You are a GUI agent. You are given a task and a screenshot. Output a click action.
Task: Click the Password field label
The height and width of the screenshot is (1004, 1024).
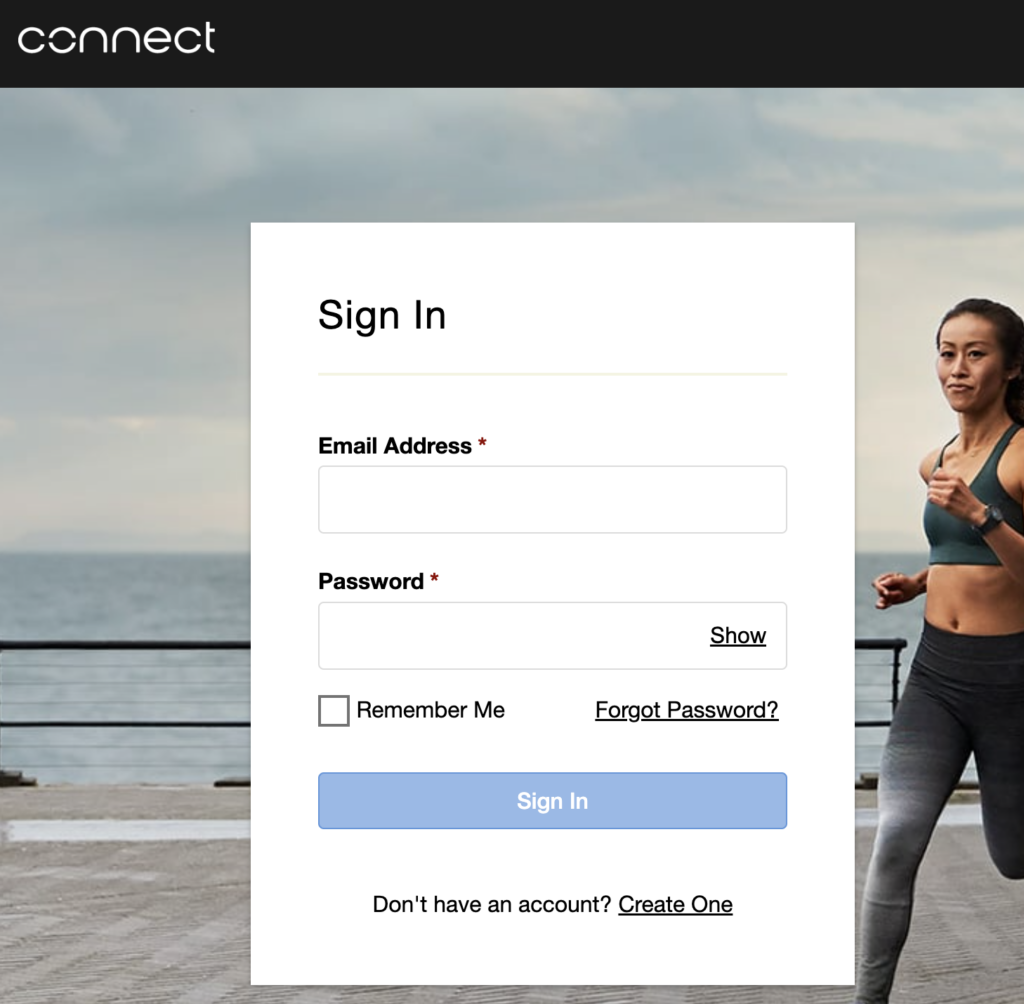pyautogui.click(x=371, y=581)
